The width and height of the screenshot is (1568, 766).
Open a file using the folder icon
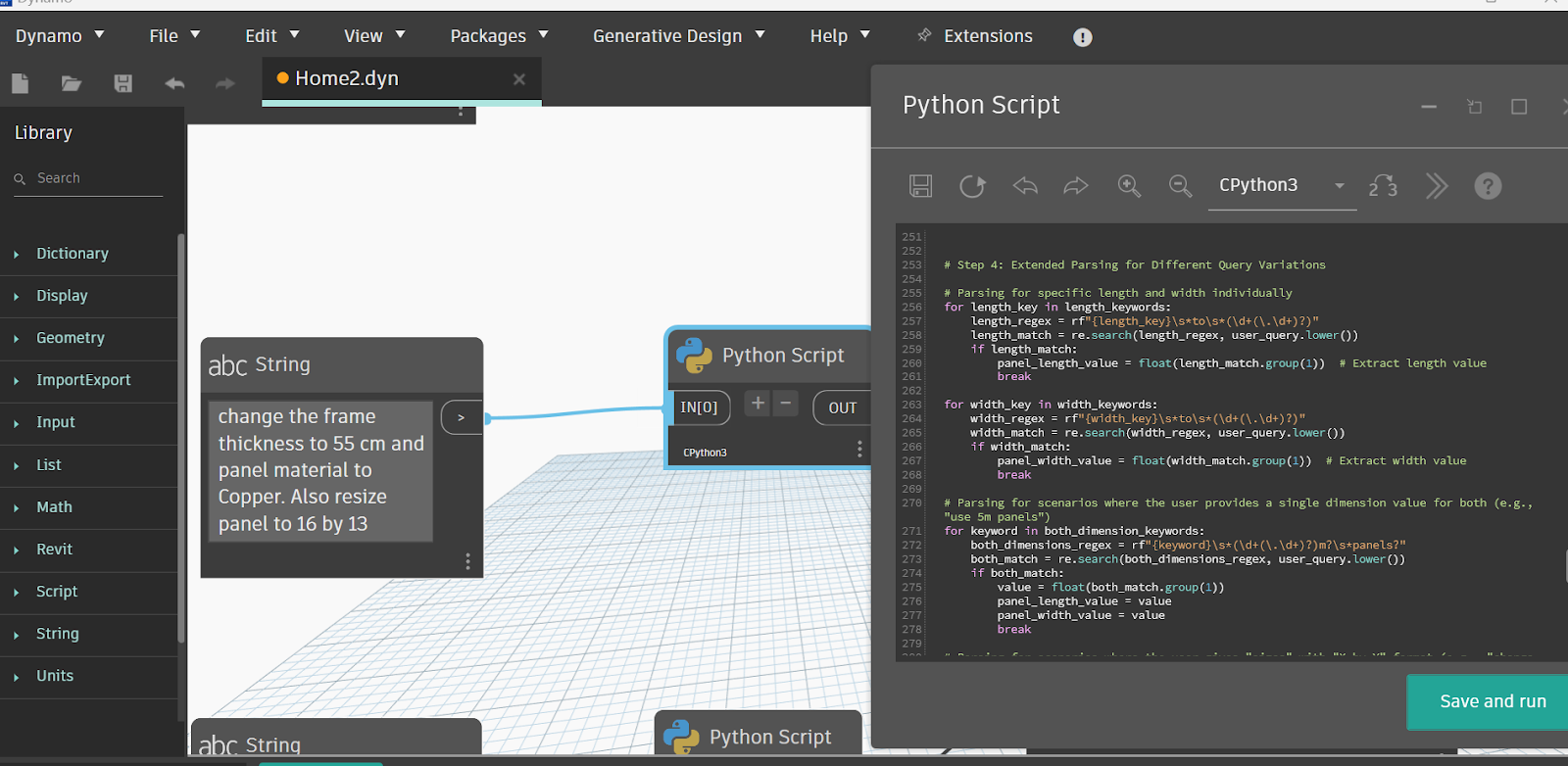[x=71, y=83]
